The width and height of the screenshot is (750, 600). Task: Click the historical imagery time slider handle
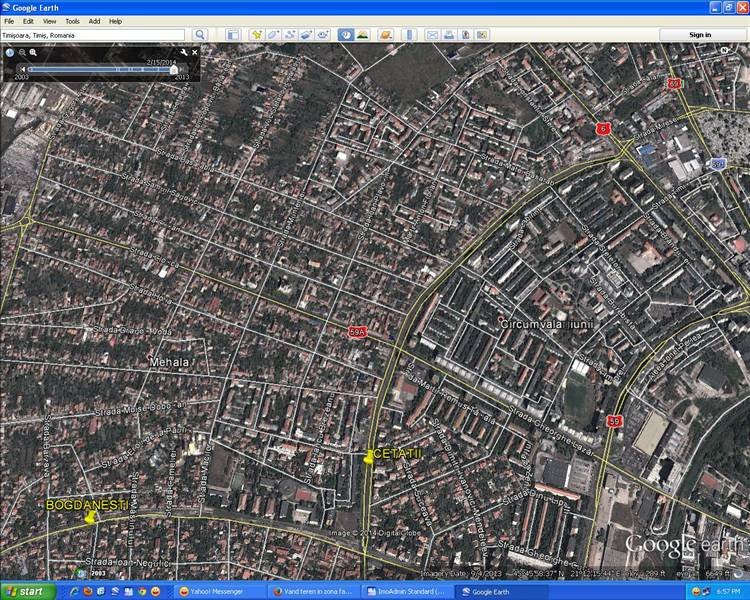pyautogui.click(x=174, y=69)
